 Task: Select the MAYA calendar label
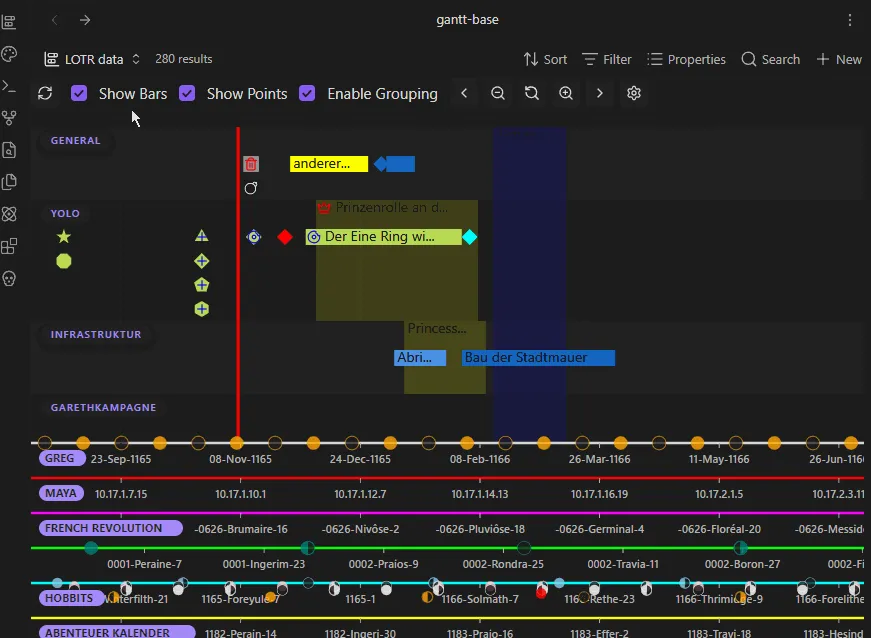[61, 493]
